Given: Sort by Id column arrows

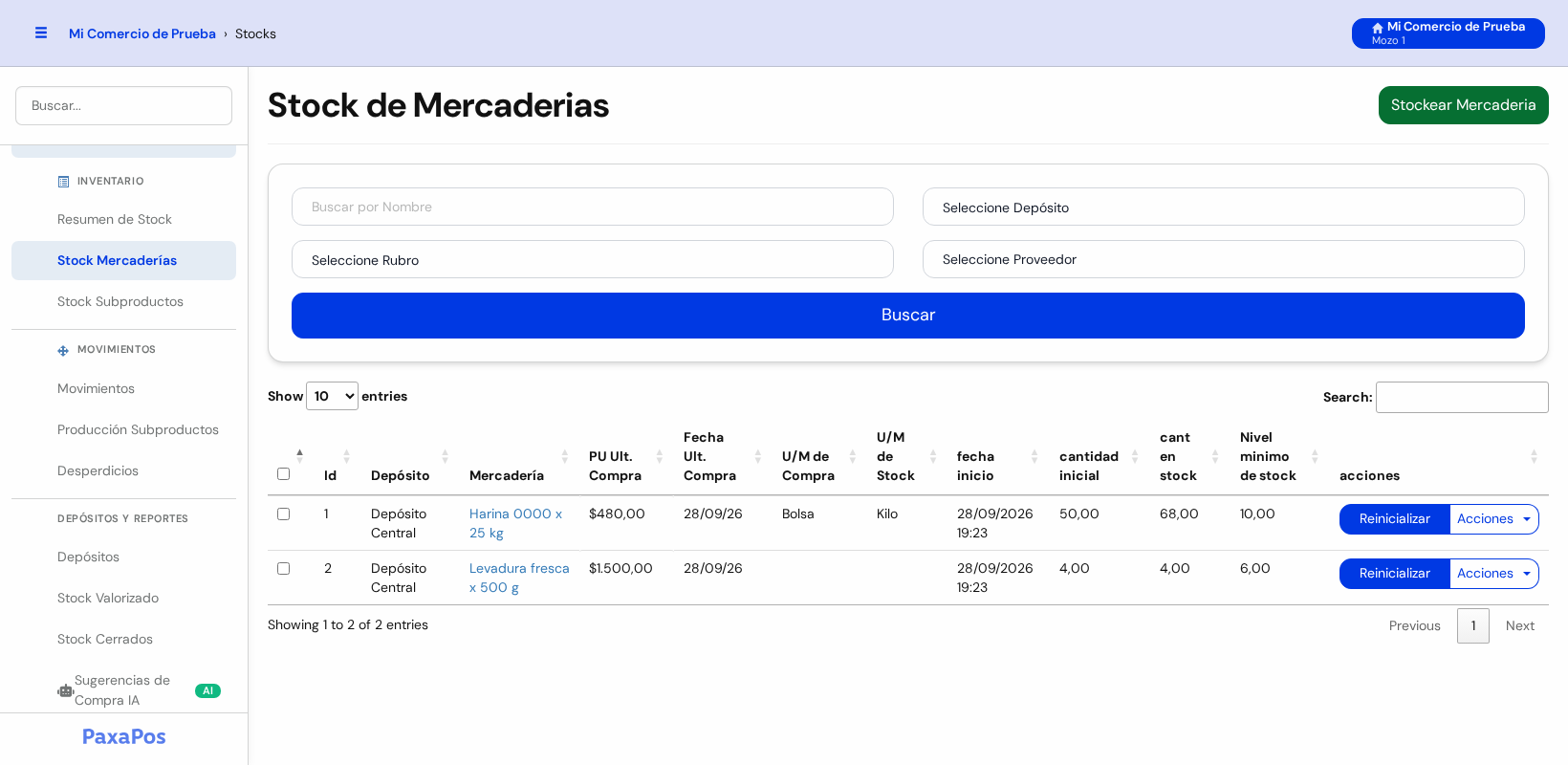Looking at the screenshot, I should (x=346, y=456).
